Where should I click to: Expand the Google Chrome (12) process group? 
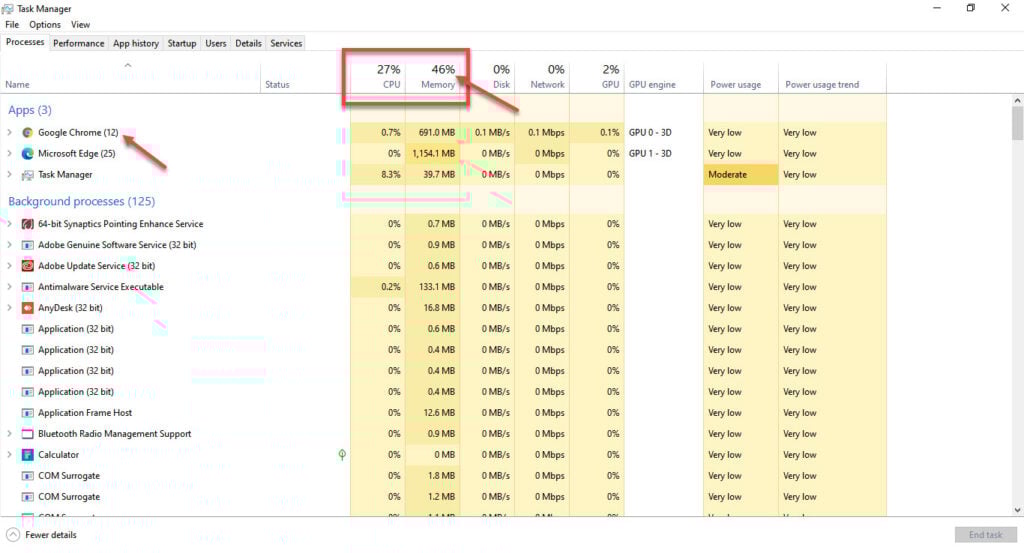click(x=9, y=133)
